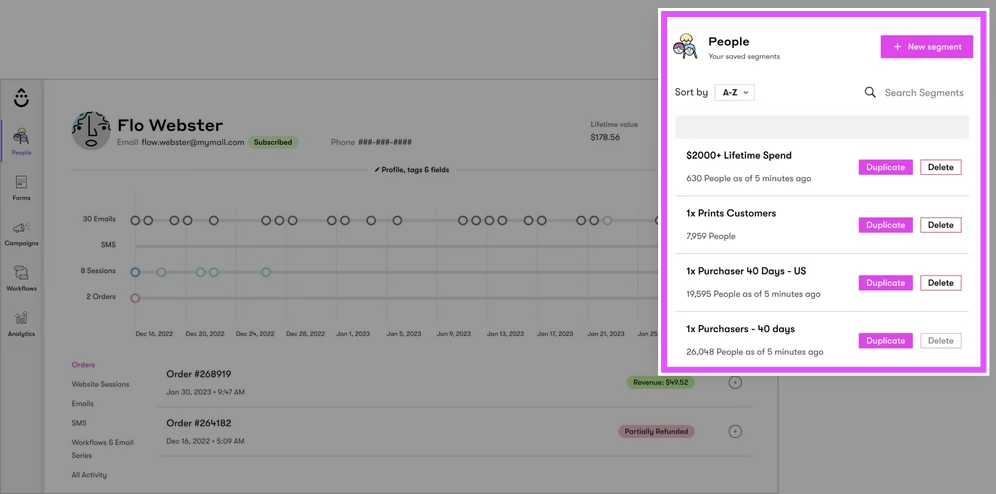Image resolution: width=996 pixels, height=494 pixels.
Task: Click the red Orders timeline marker
Action: 135,298
